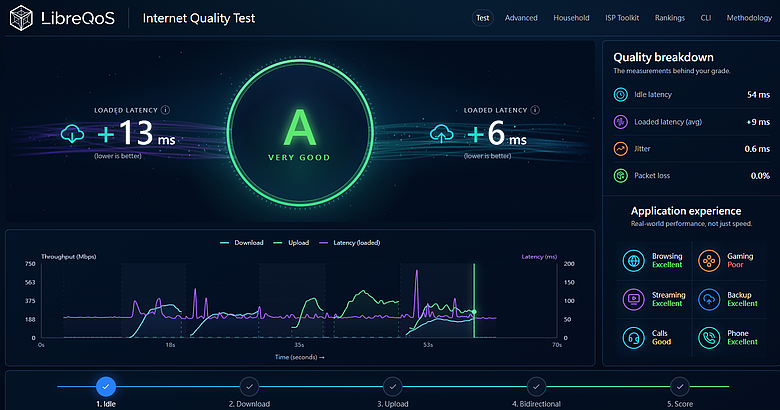The height and width of the screenshot is (410, 780).
Task: Click the Jitter icon
Action: [620, 149]
